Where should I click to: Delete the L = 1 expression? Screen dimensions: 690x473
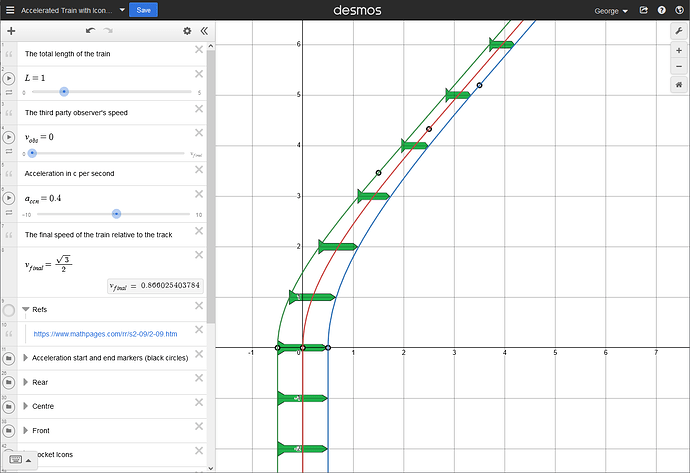[199, 73]
